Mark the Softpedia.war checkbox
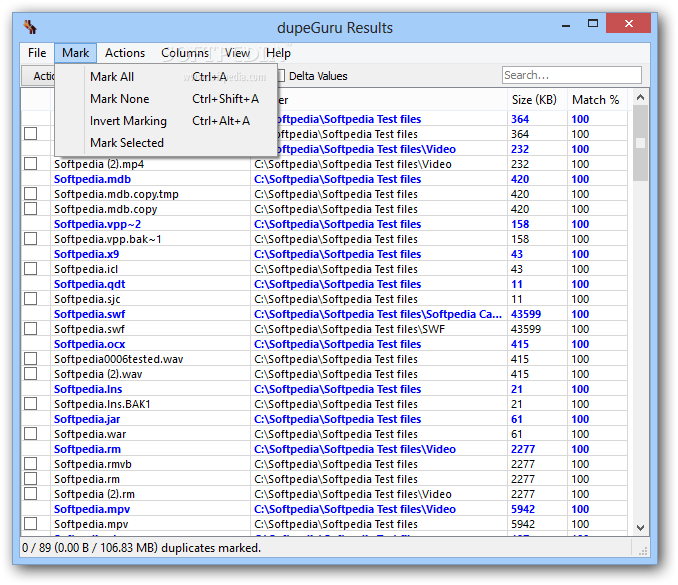678x585 pixels. 30,434
